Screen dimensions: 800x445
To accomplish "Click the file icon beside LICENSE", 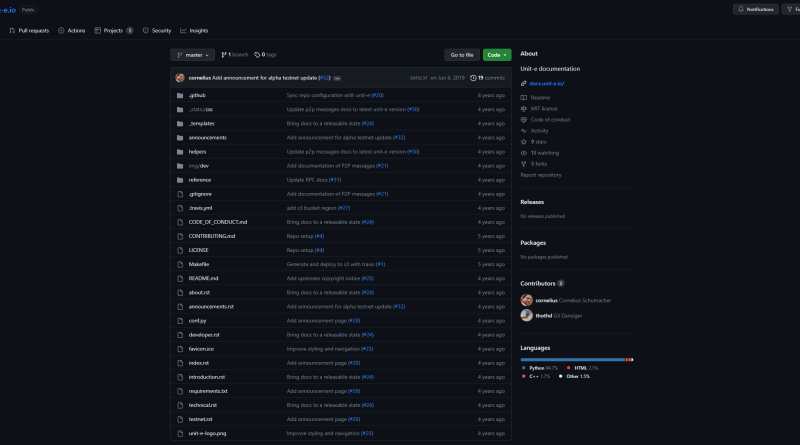I will [180, 251].
